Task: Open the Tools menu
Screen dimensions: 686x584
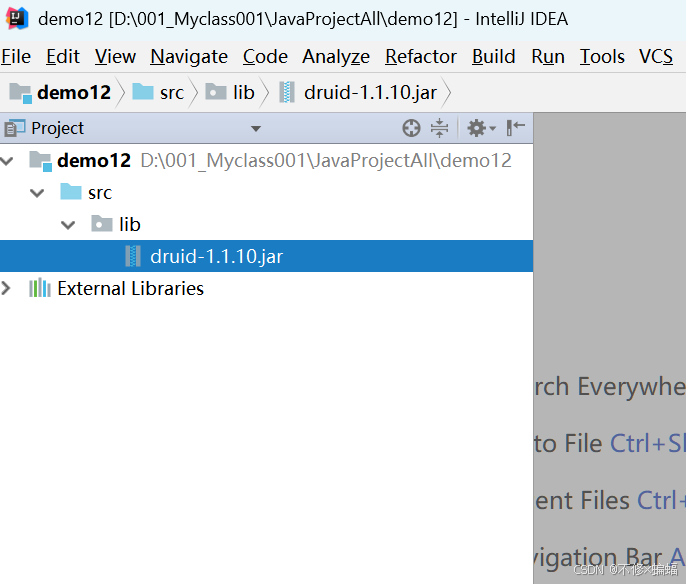Action: point(602,56)
